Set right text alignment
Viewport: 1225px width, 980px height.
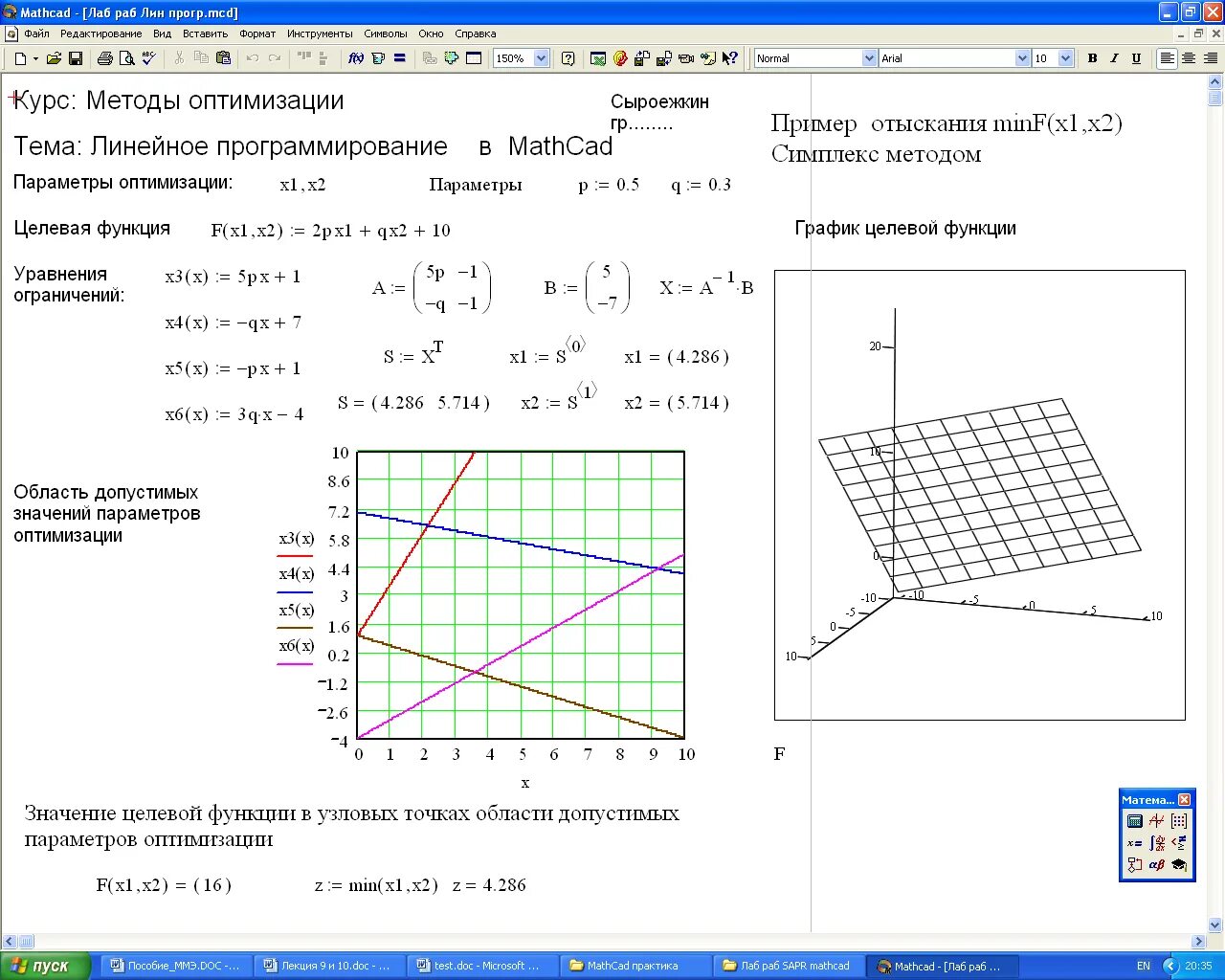tap(1211, 58)
